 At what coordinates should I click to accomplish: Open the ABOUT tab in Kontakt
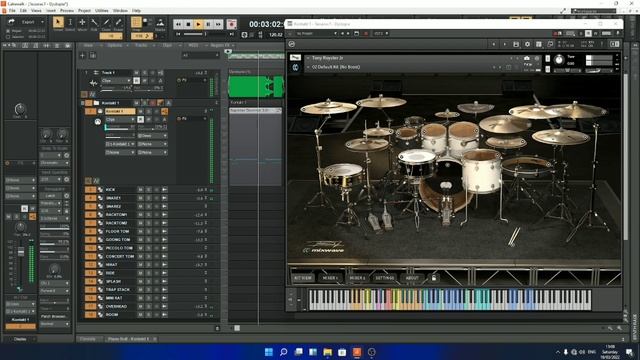[x=412, y=278]
